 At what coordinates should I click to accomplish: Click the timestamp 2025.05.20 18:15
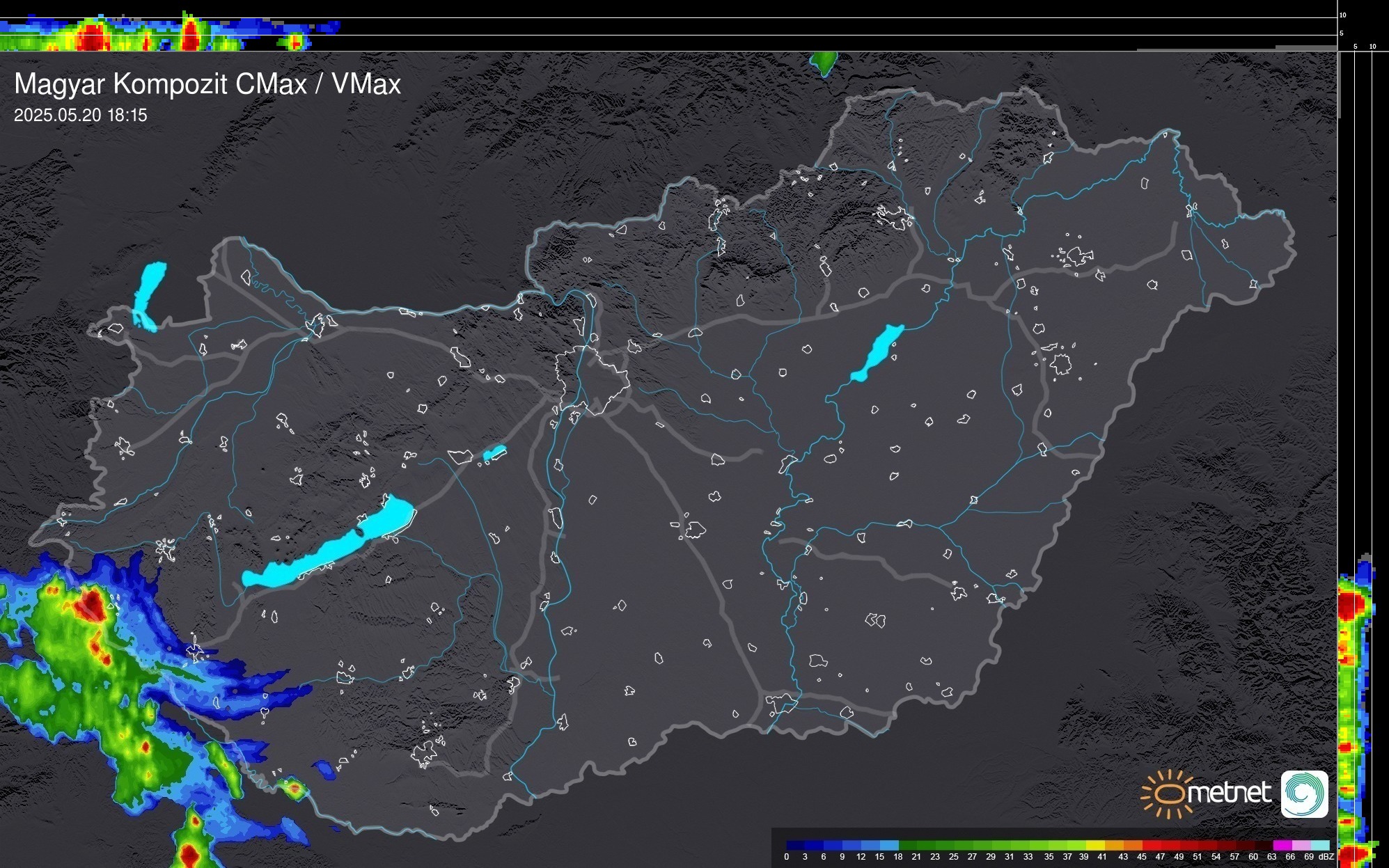[81, 116]
